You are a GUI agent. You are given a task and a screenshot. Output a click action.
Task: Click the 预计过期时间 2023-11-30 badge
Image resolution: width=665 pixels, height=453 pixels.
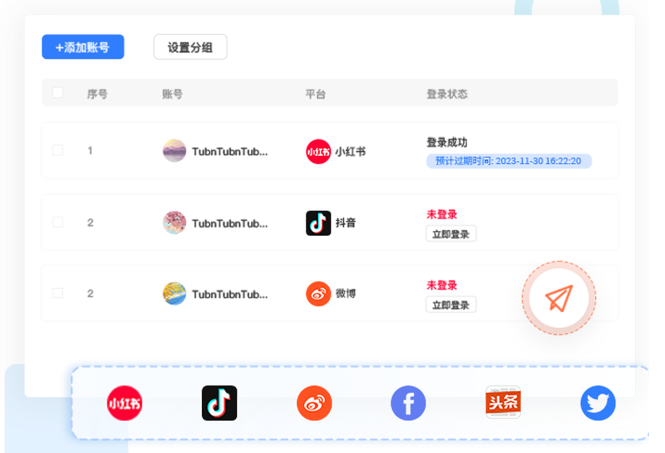point(509,161)
